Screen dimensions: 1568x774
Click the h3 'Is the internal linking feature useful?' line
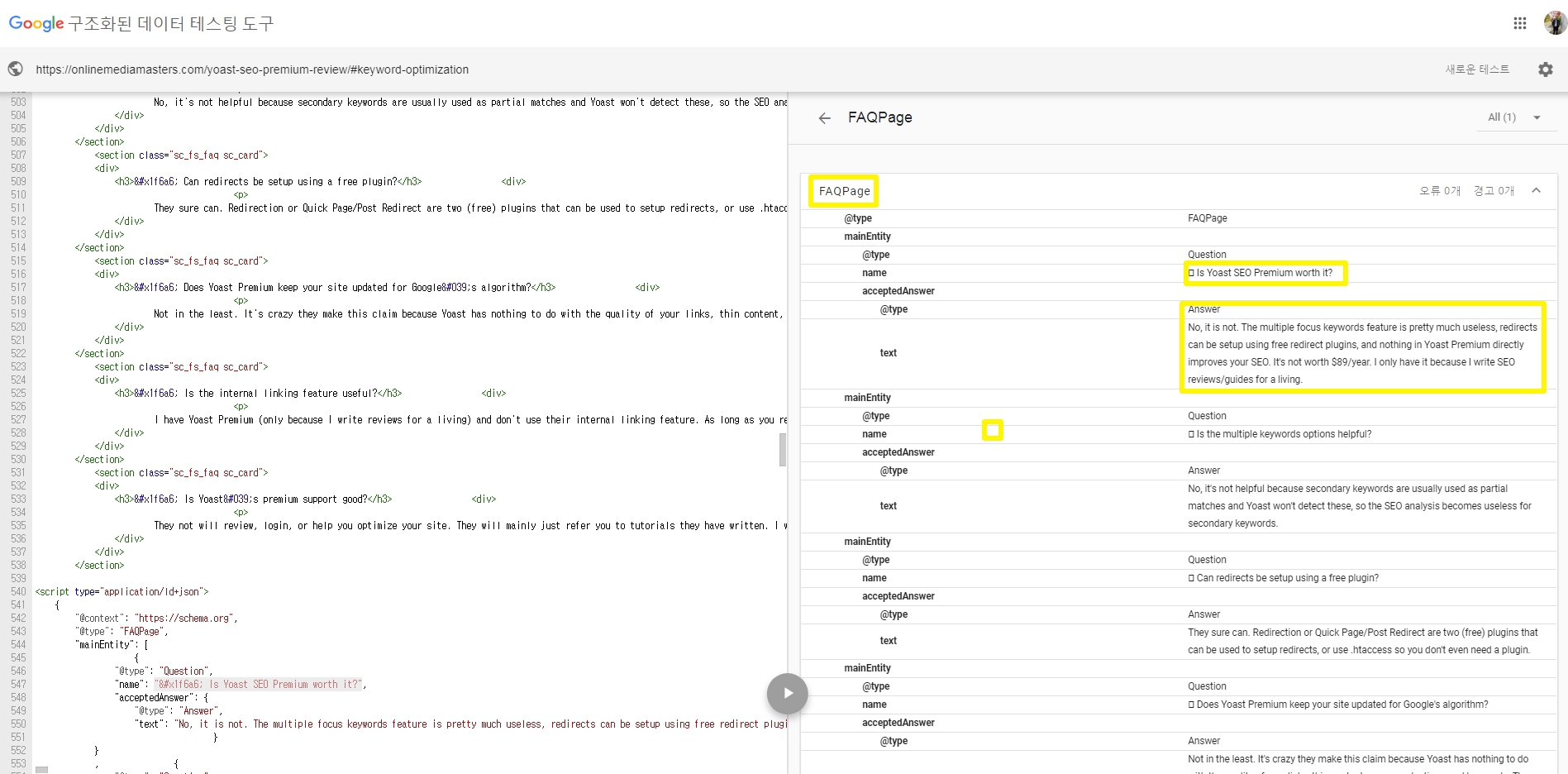(x=258, y=394)
